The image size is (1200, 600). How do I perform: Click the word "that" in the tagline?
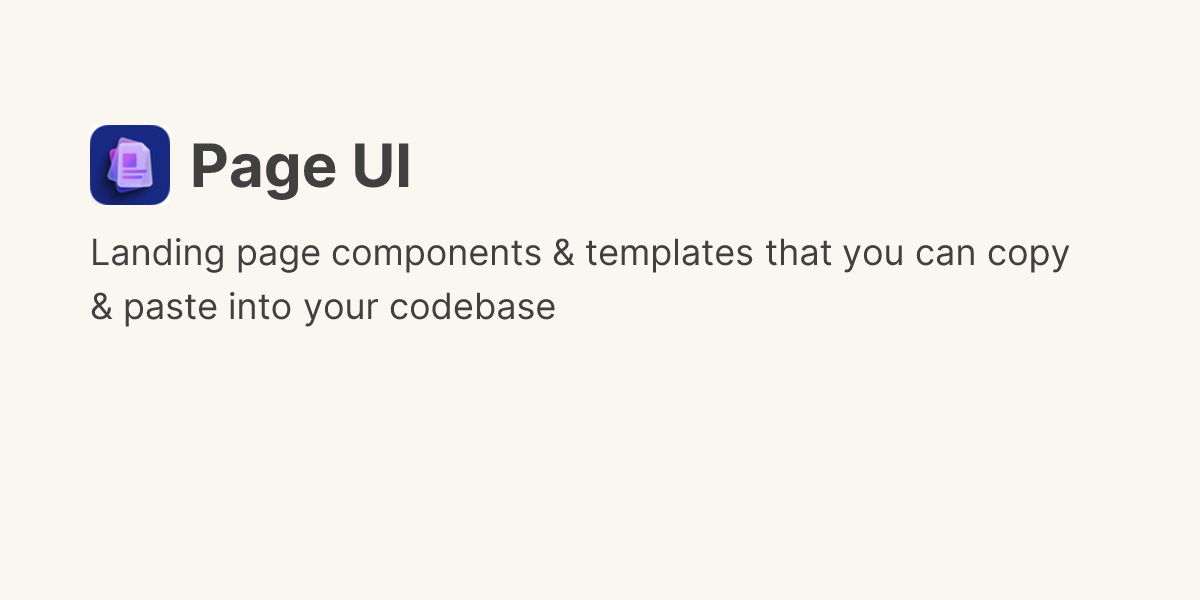pos(799,254)
